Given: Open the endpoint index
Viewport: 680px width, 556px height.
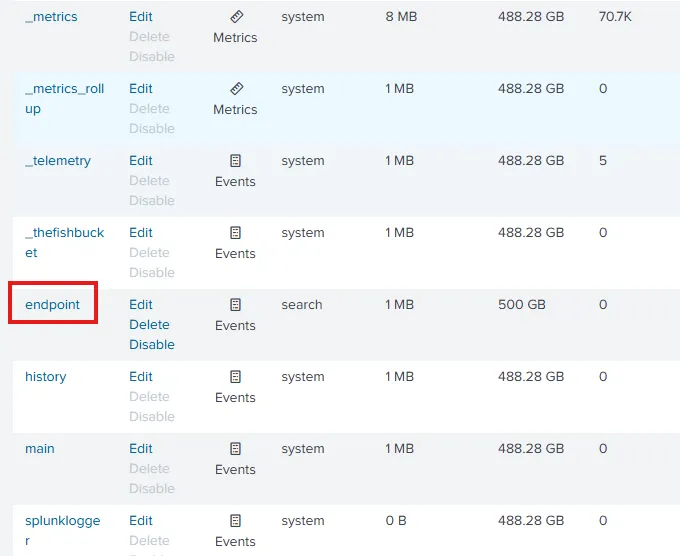Looking at the screenshot, I should (52, 305).
